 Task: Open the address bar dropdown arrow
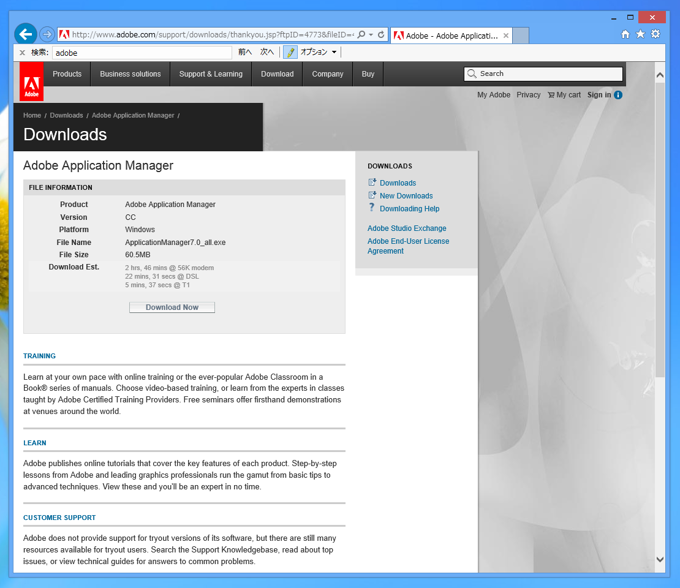[371, 35]
